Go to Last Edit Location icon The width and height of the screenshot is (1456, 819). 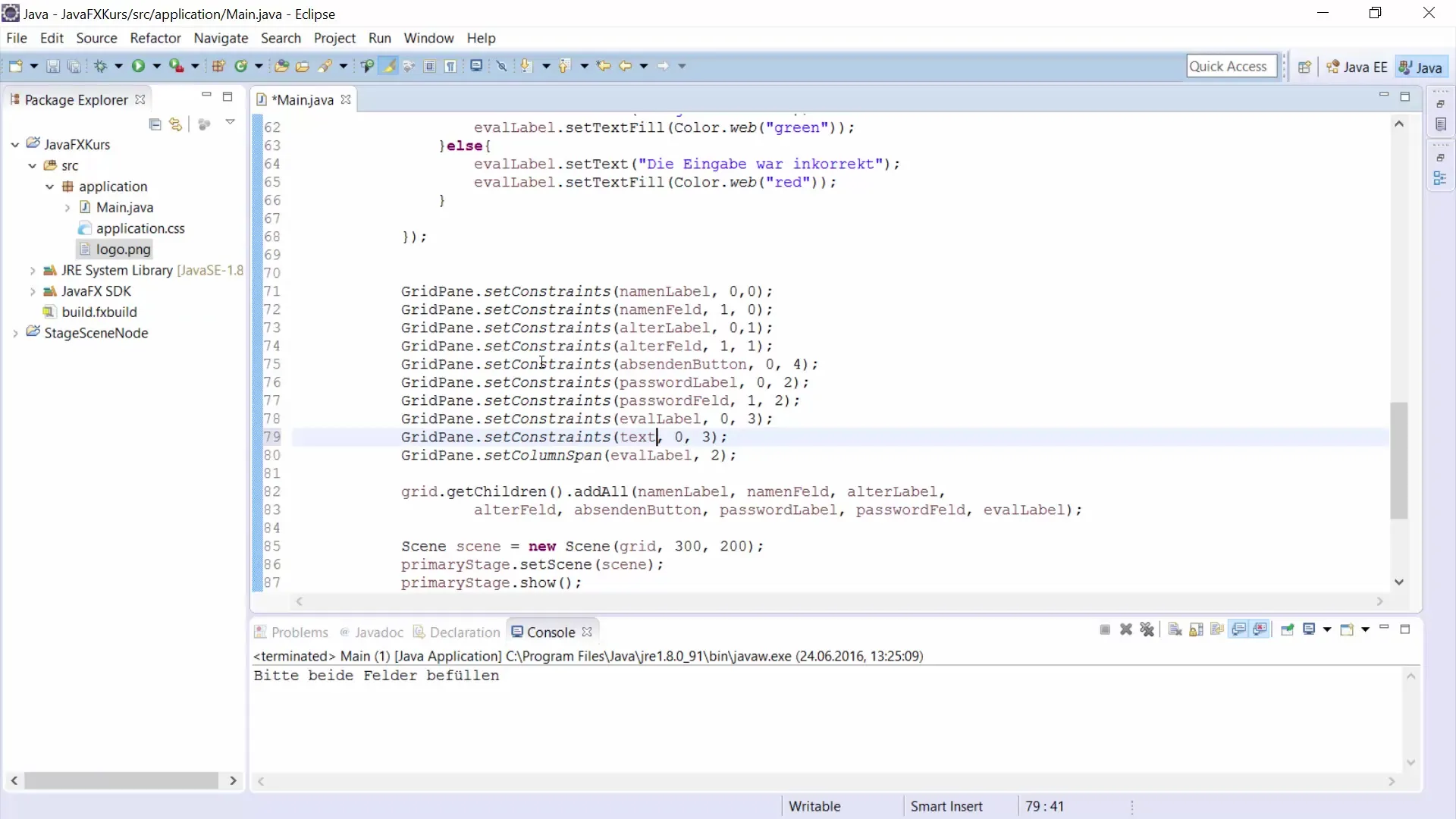click(604, 66)
